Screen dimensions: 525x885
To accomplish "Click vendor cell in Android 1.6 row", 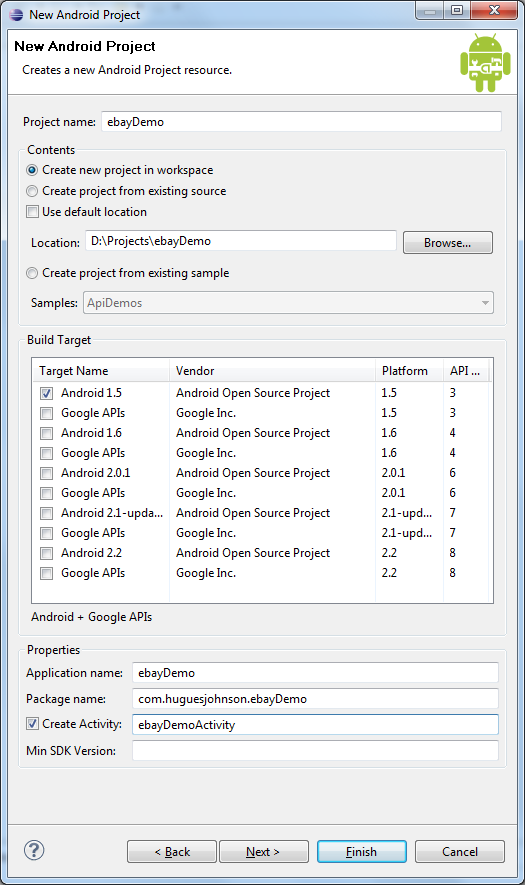I will pos(253,433).
